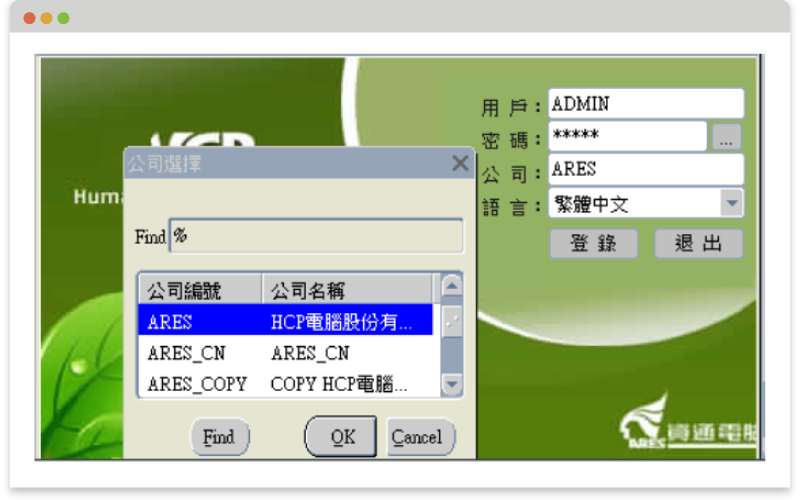Click the Find text field containing %
The image size is (800, 500).
(316, 236)
